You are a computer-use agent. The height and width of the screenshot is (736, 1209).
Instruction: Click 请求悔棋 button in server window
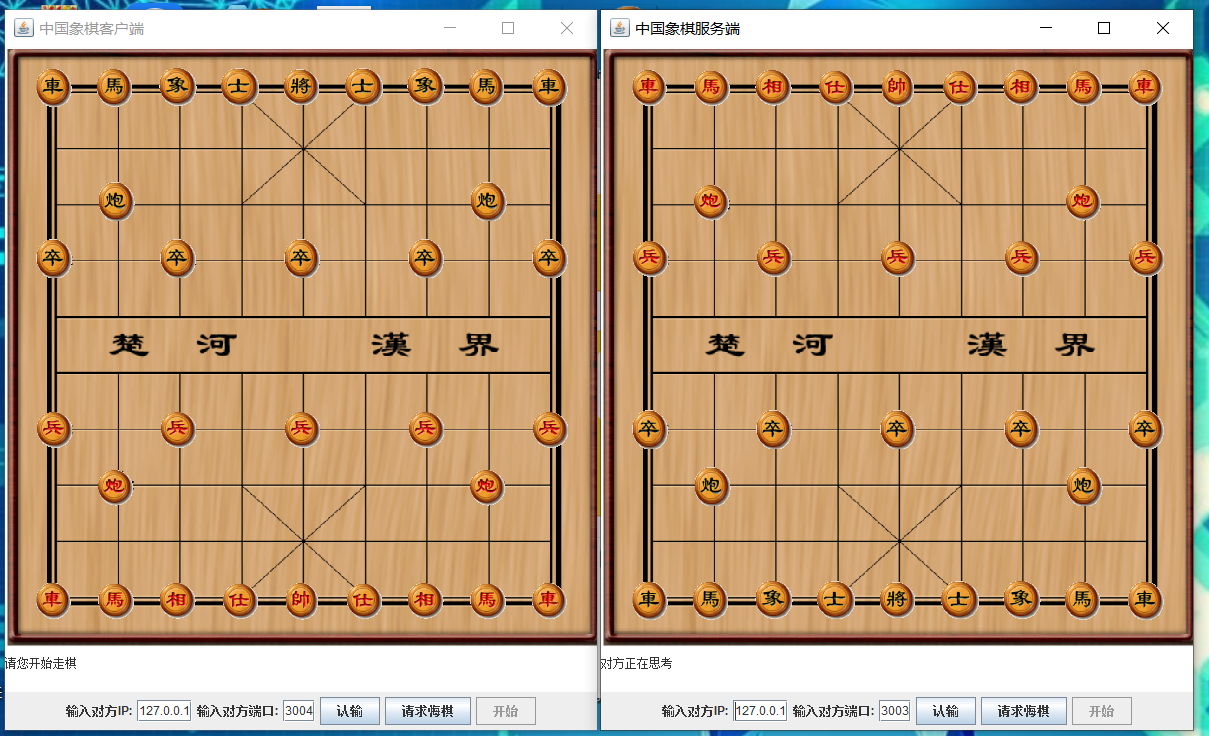[x=1024, y=711]
